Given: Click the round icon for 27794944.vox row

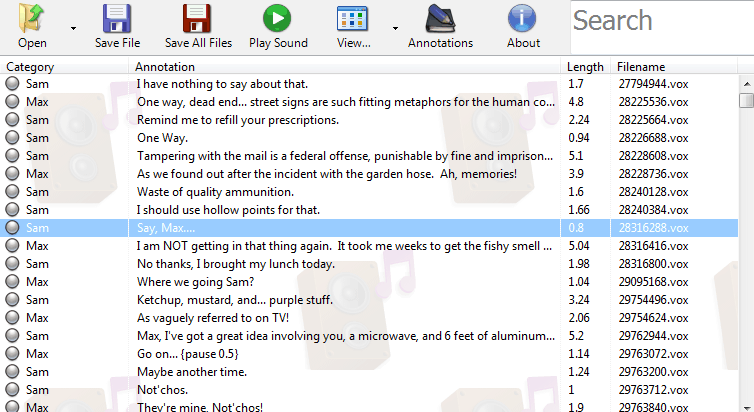Looking at the screenshot, I should pyautogui.click(x=12, y=84).
